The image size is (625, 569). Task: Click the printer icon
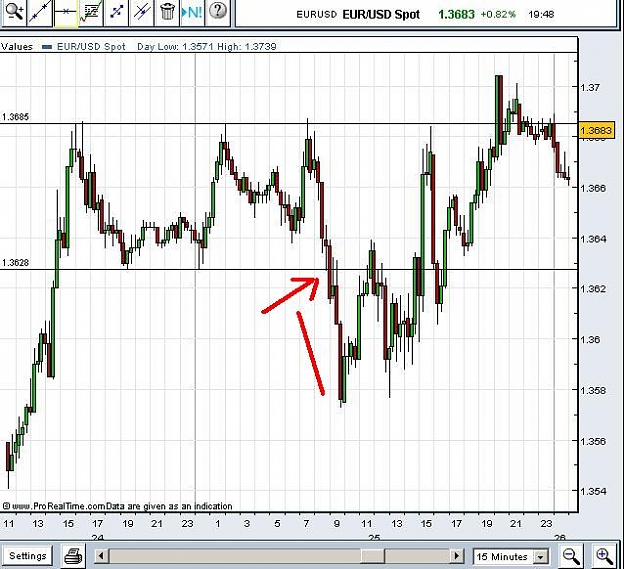pyautogui.click(x=73, y=555)
